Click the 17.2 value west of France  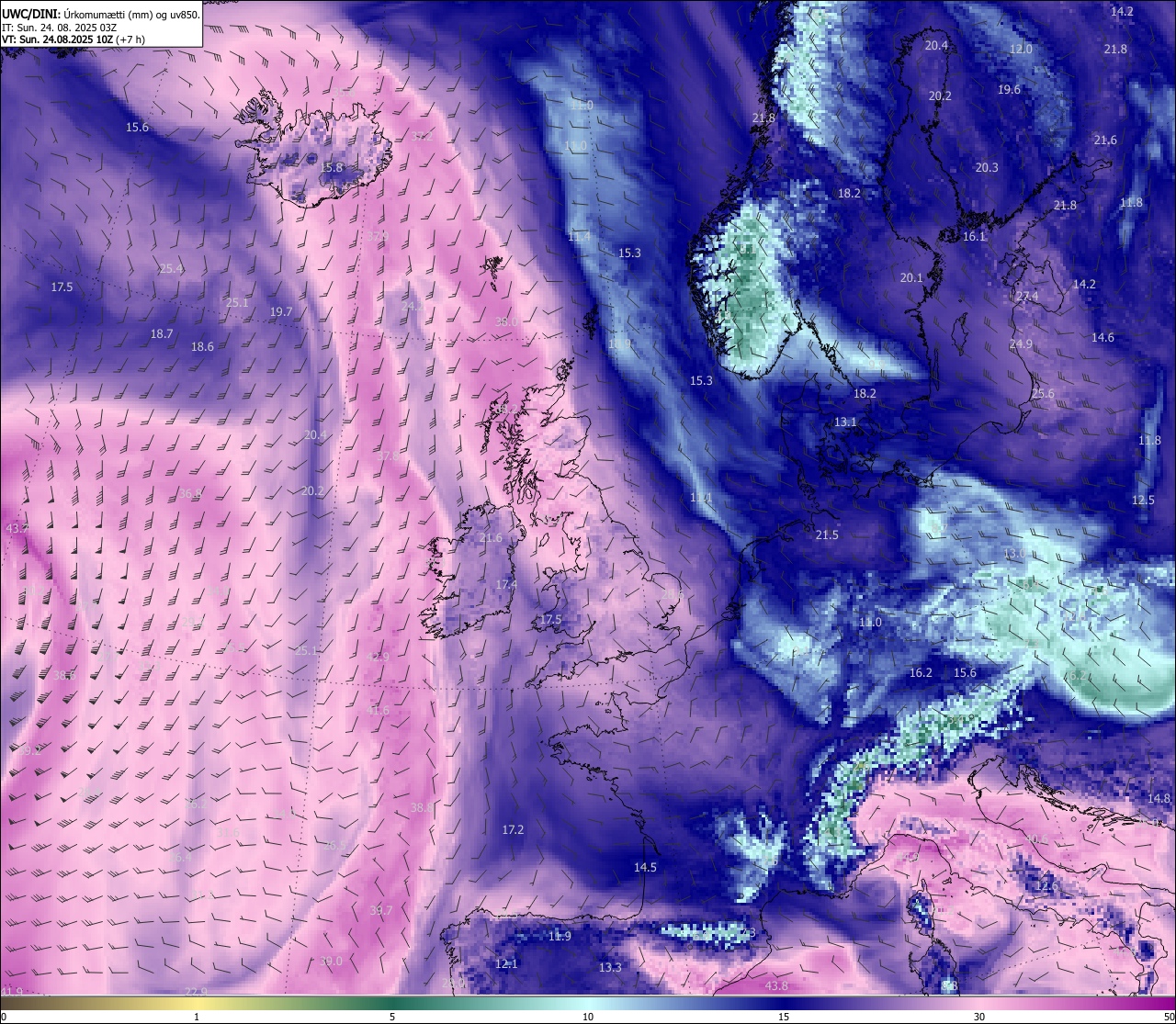click(x=513, y=830)
